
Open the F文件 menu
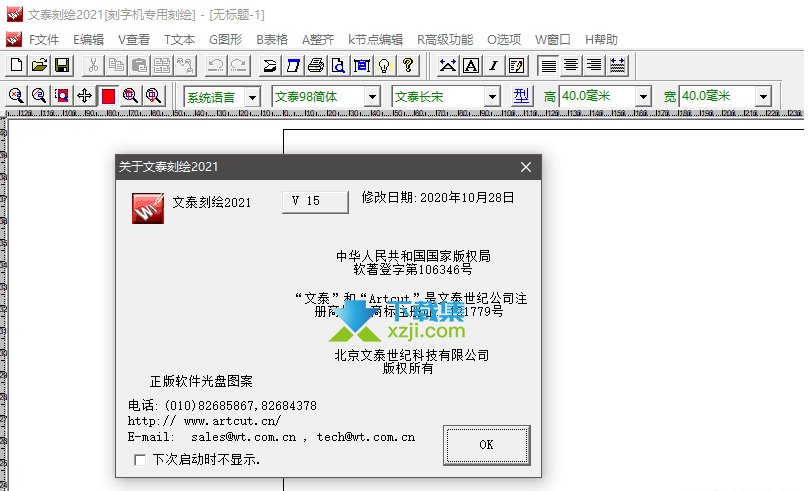44,40
